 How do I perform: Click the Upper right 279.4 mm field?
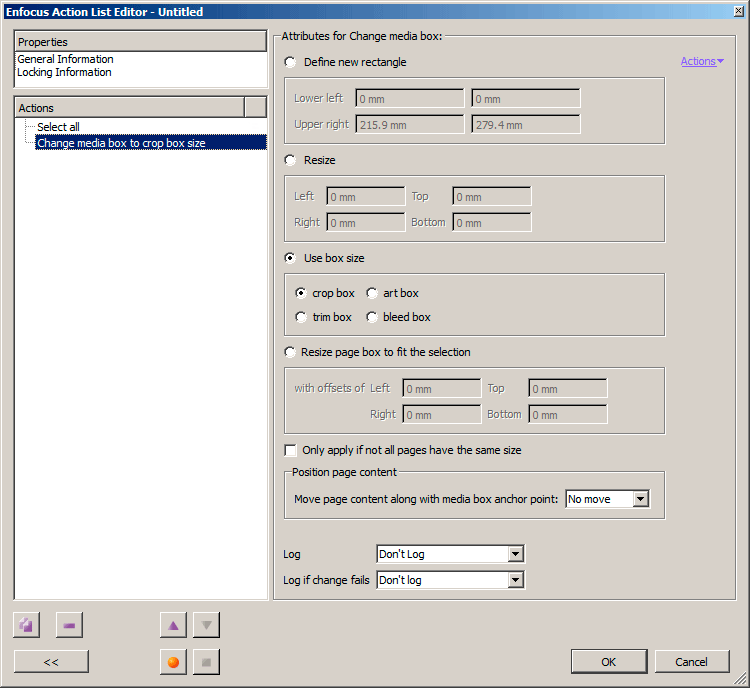click(525, 124)
